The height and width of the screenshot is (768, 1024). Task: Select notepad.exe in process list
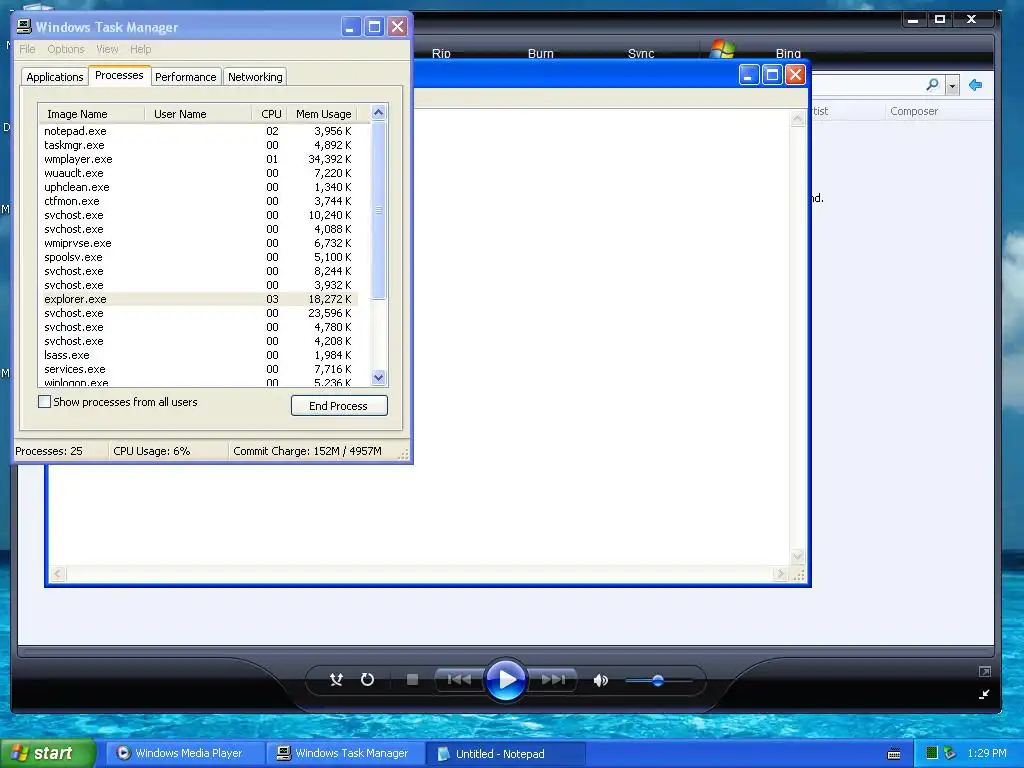point(198,131)
